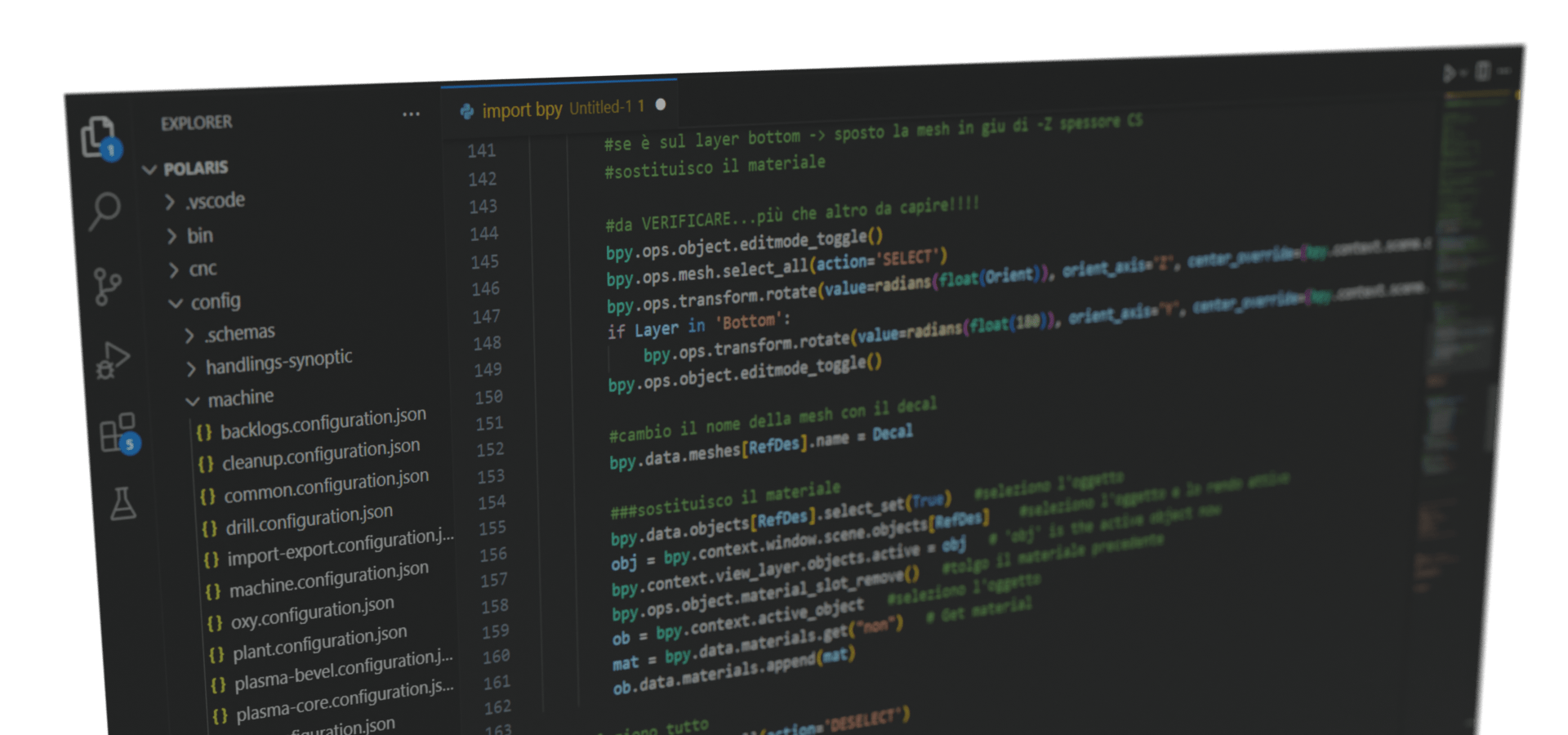The height and width of the screenshot is (735, 1568).
Task: Open the Source Control view icon
Action: (x=107, y=286)
